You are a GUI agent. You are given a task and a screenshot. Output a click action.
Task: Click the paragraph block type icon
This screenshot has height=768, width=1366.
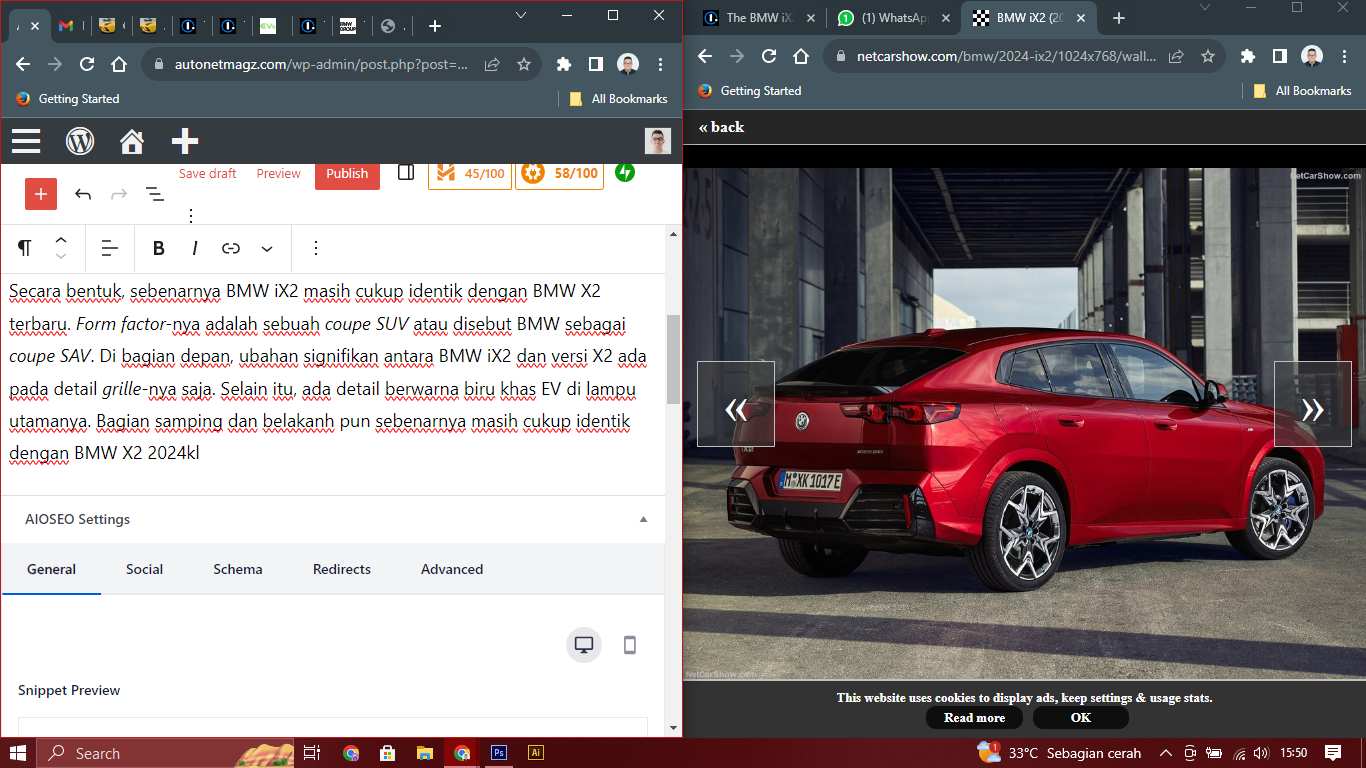click(x=24, y=248)
